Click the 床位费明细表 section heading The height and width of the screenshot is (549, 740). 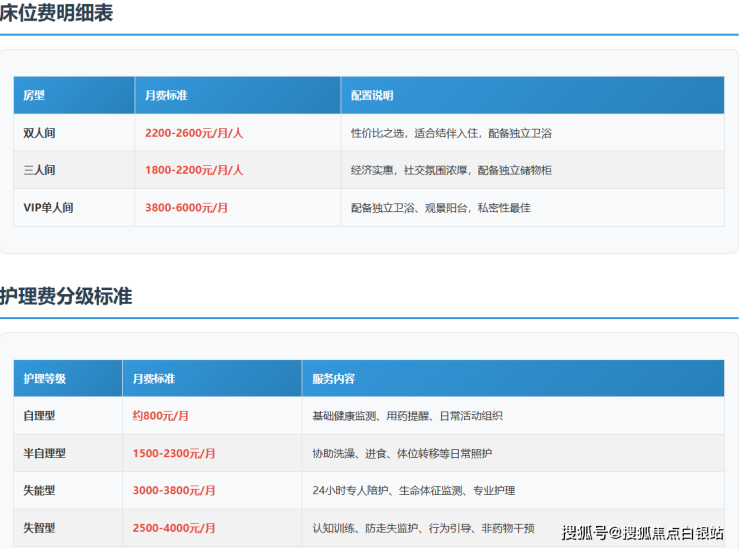(x=56, y=14)
